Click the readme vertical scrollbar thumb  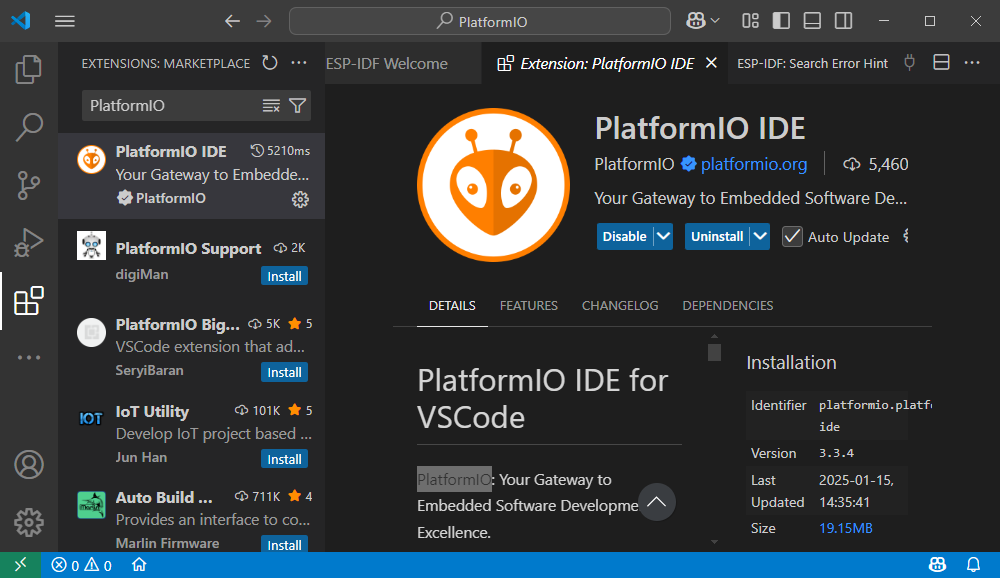(x=714, y=352)
